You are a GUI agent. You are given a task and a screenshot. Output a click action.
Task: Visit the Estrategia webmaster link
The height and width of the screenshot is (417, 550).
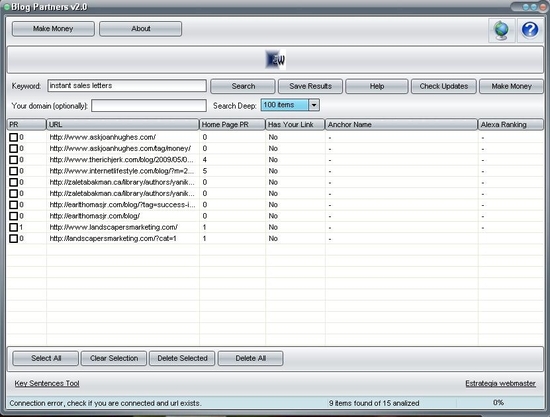(501, 383)
